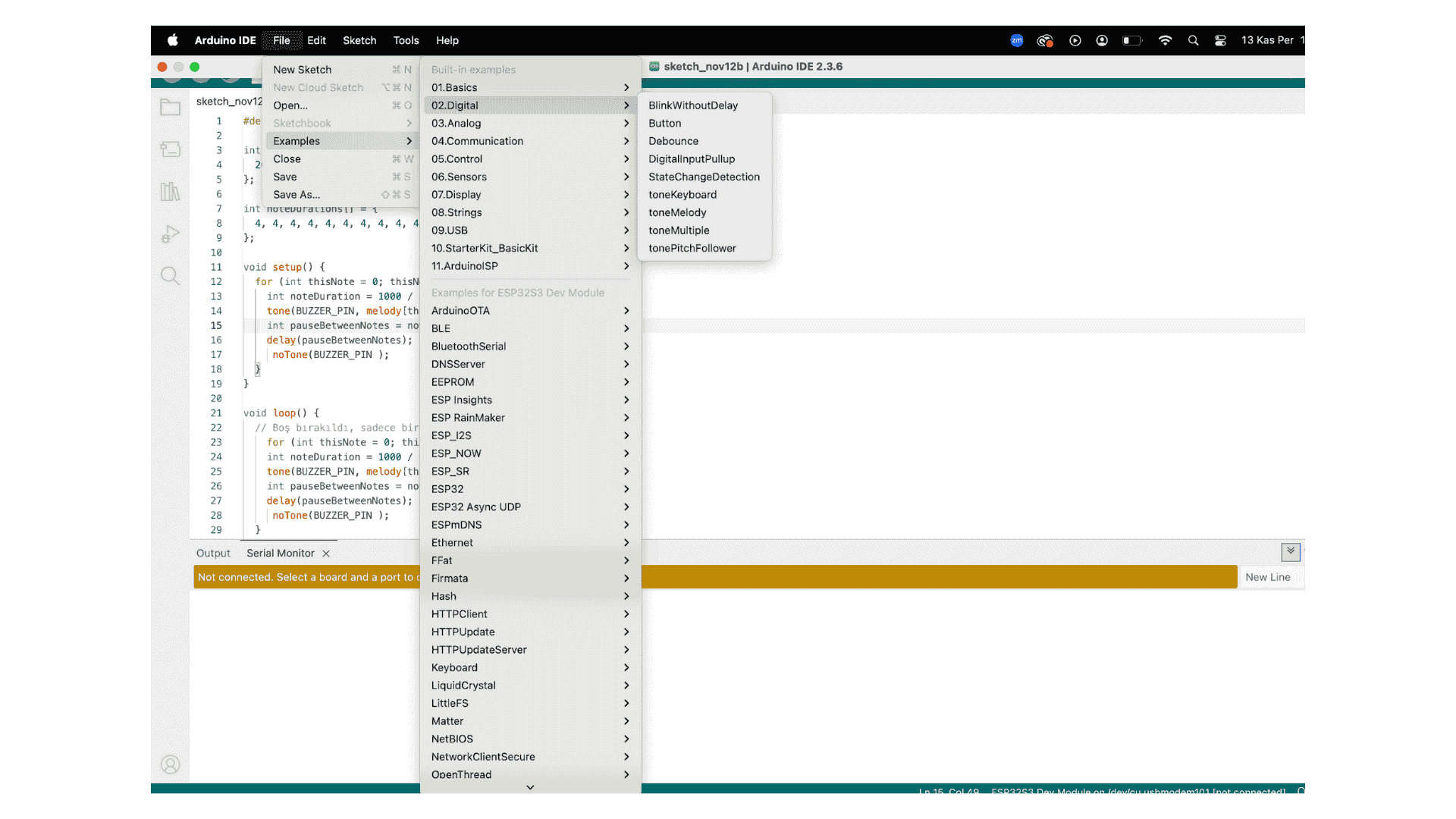The width and height of the screenshot is (1456, 819).
Task: Open the Tools menu
Action: click(x=406, y=41)
